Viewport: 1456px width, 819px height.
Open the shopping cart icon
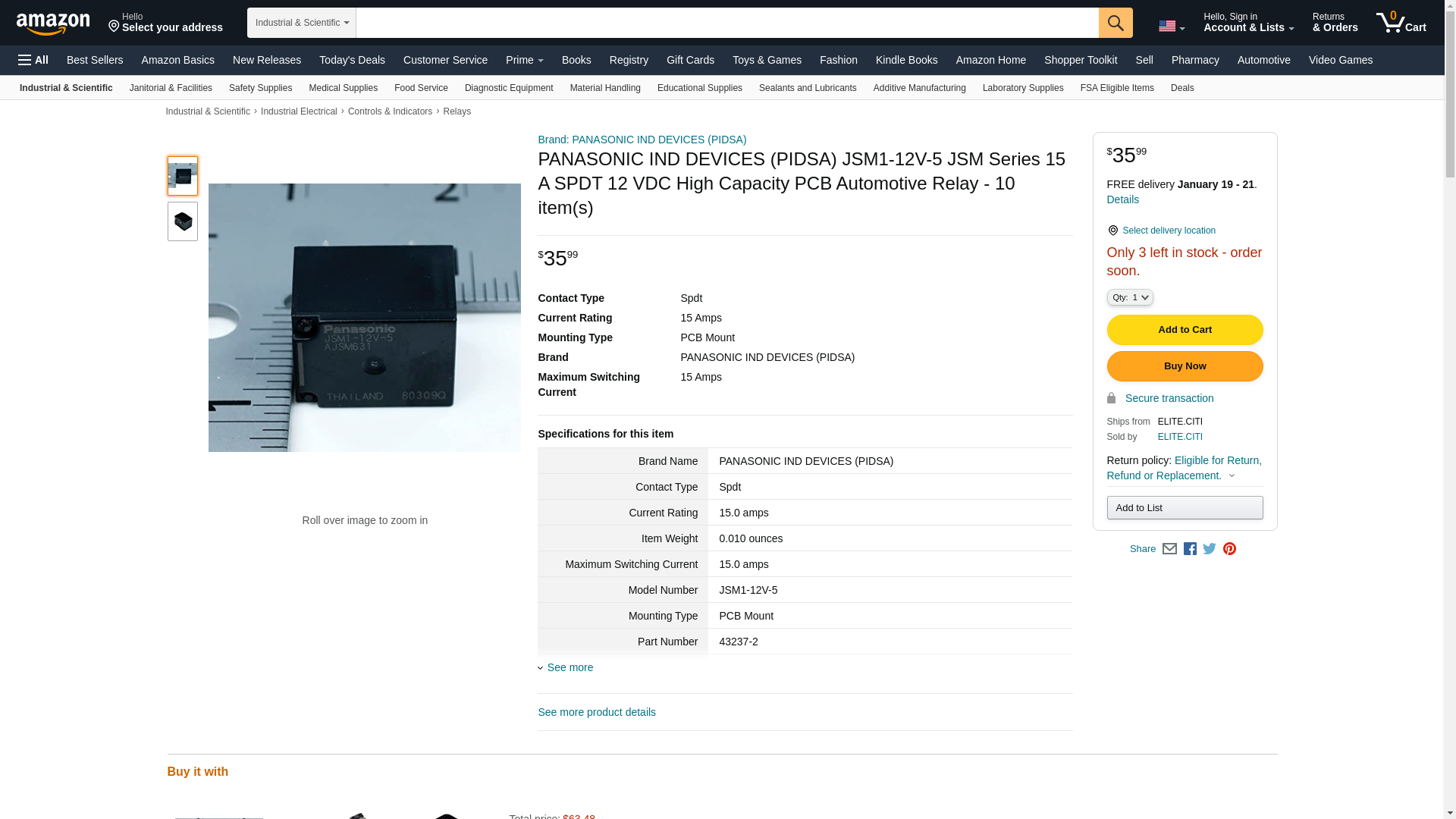(x=1401, y=23)
